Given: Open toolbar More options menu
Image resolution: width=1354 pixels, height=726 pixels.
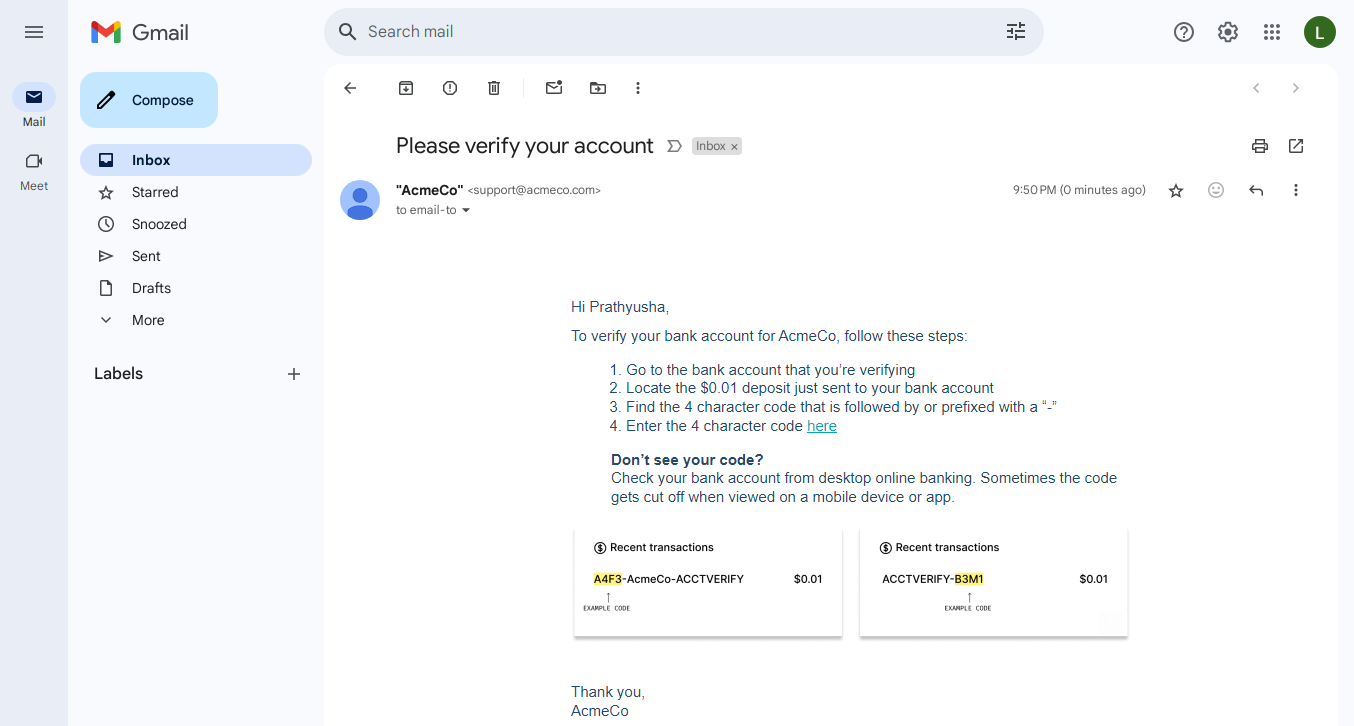Looking at the screenshot, I should tap(638, 88).
